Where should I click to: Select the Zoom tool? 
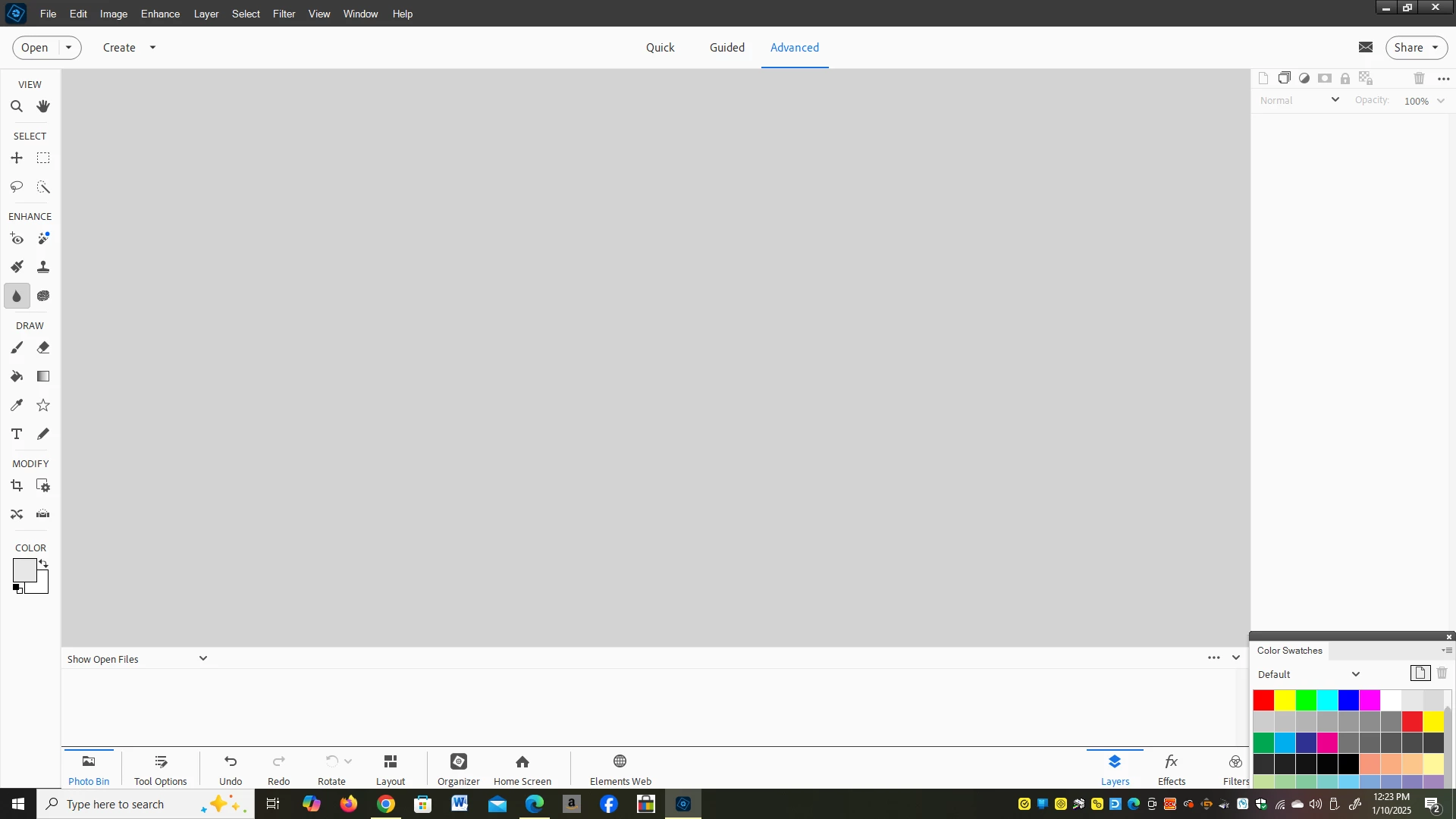pyautogui.click(x=17, y=106)
